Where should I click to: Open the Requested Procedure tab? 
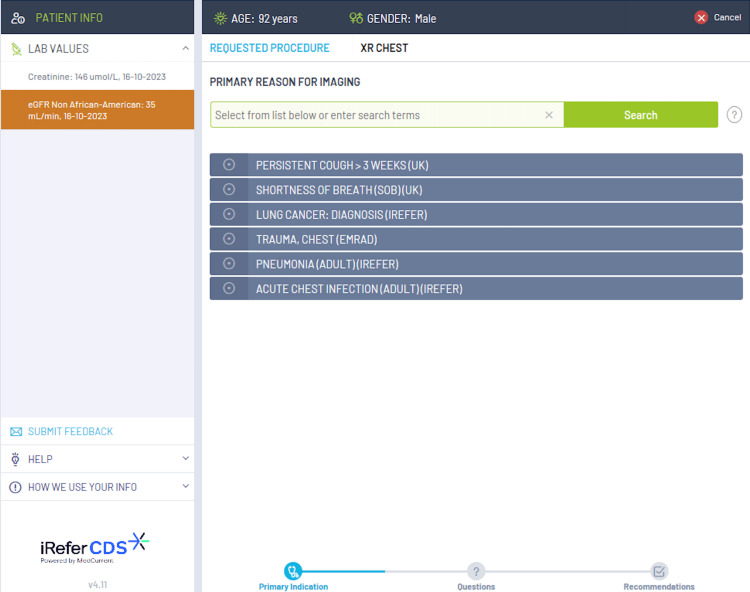click(270, 48)
